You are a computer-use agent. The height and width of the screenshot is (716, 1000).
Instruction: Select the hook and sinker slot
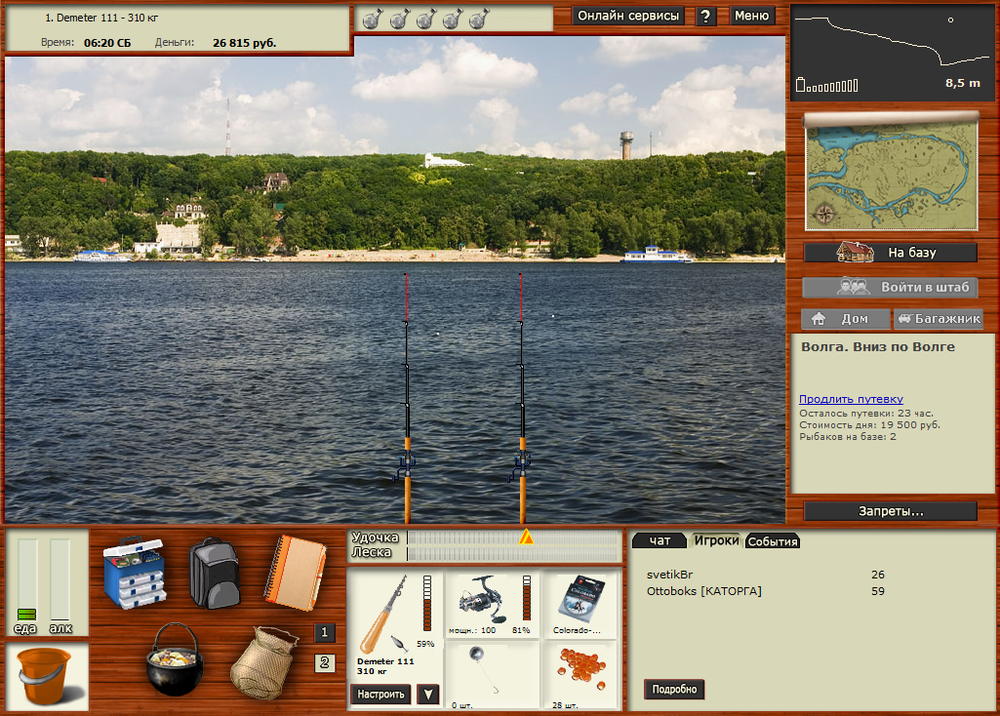tap(491, 676)
